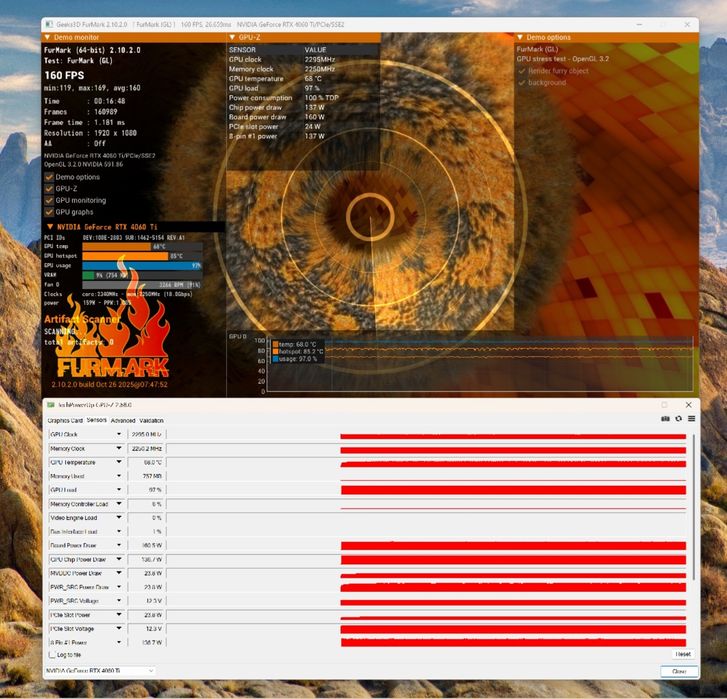Click the Resolution 1920 x 1080 line
This screenshot has width=727, height=699.
pyautogui.click(x=90, y=133)
